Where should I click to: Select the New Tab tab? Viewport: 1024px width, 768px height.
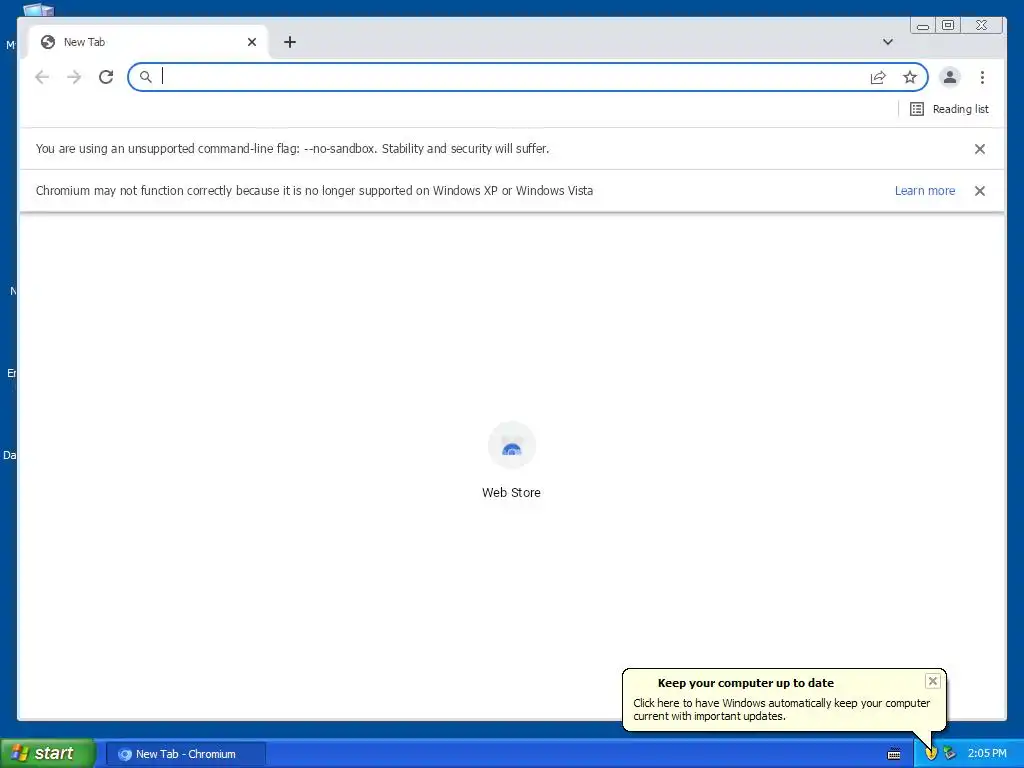coord(148,42)
